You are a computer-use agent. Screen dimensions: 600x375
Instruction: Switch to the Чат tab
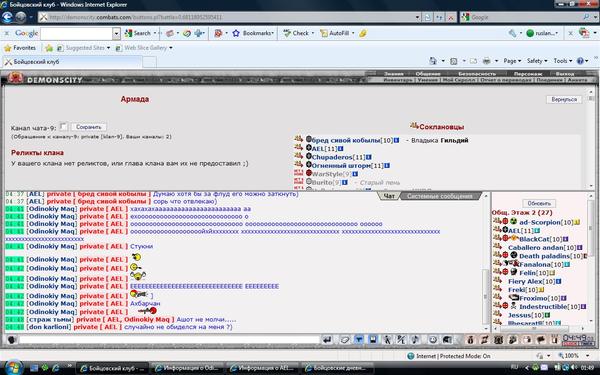point(389,196)
